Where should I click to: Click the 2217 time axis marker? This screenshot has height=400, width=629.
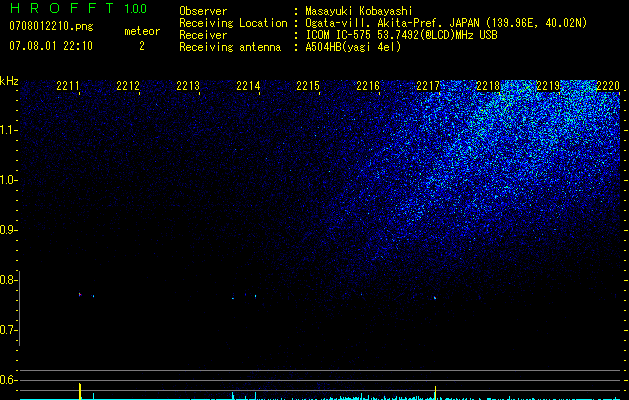[428, 86]
